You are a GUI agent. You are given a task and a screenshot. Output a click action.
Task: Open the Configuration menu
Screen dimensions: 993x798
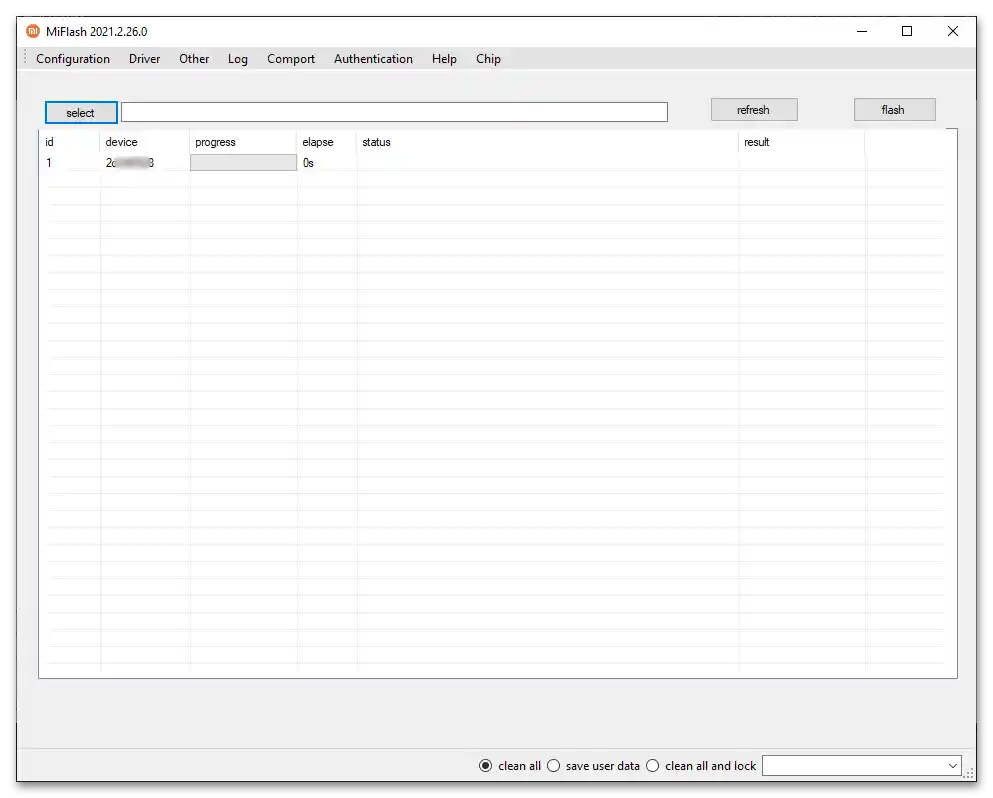73,59
